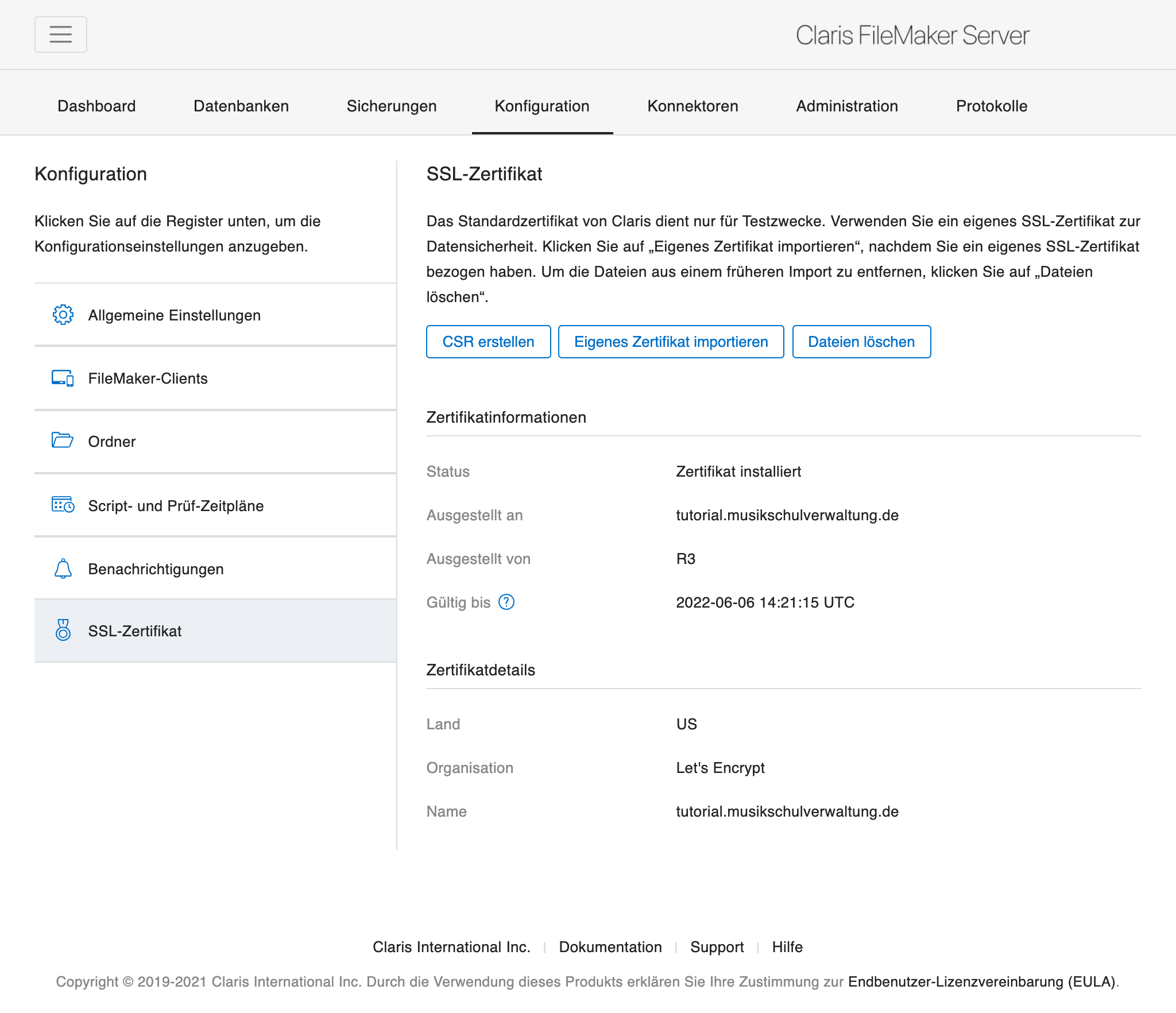The height and width of the screenshot is (1013, 1176).
Task: Click the Ausgestellt an domain value
Action: pyautogui.click(x=787, y=515)
